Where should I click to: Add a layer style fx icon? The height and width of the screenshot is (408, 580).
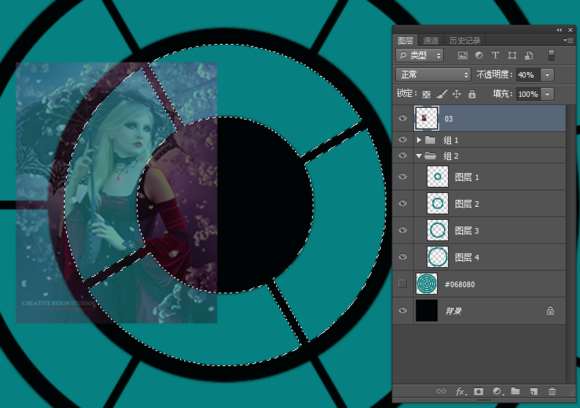click(460, 391)
